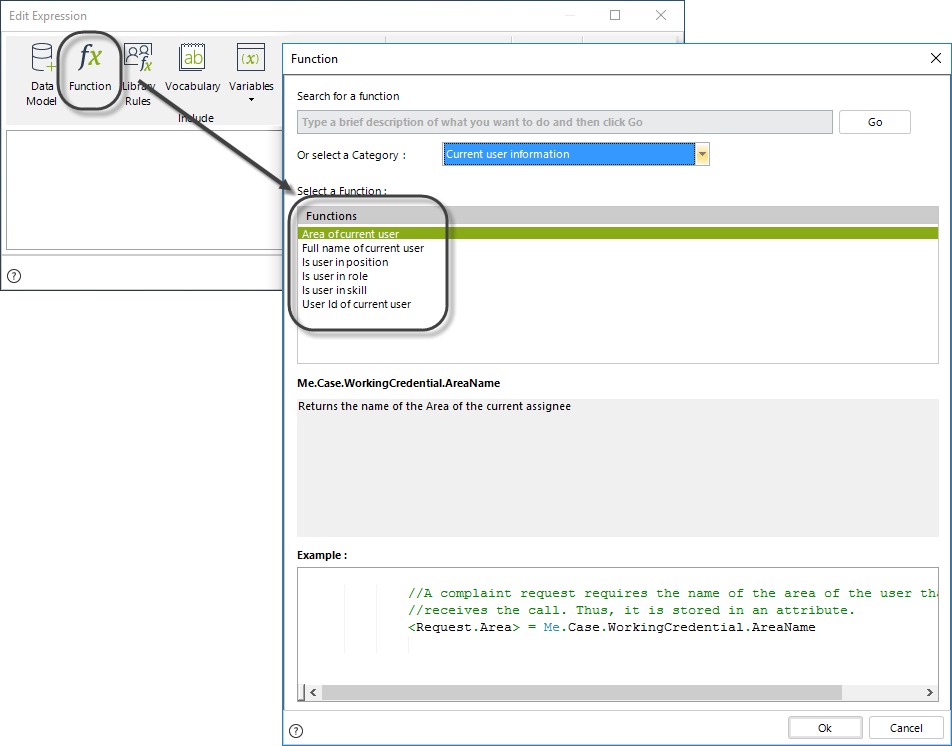Click the example scroll right arrow

pyautogui.click(x=929, y=692)
